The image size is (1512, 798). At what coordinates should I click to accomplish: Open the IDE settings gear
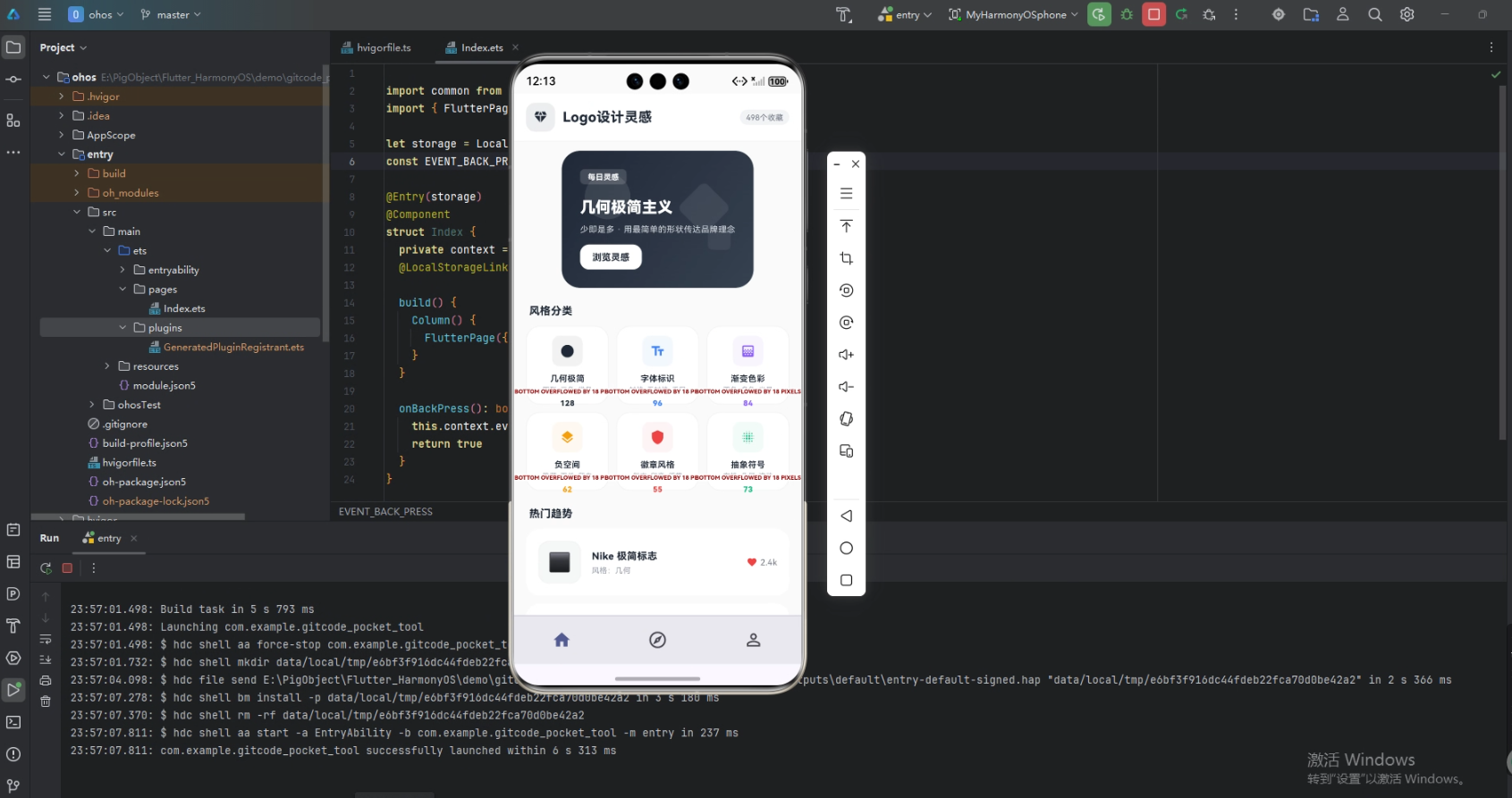[1407, 14]
